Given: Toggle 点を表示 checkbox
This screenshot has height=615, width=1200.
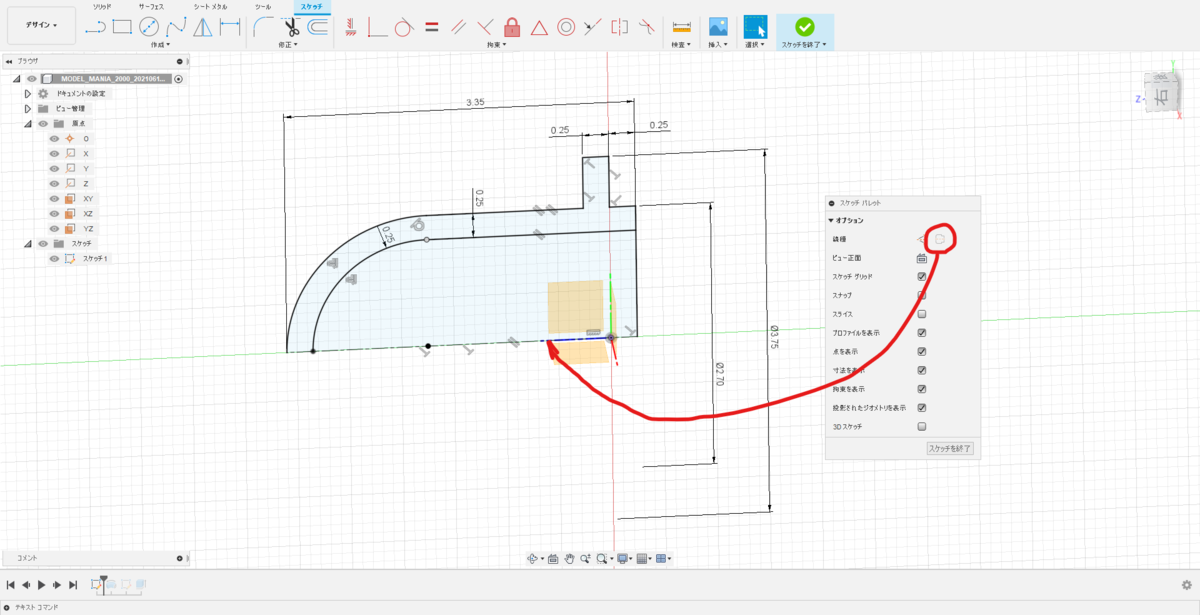Looking at the screenshot, I should [x=922, y=351].
